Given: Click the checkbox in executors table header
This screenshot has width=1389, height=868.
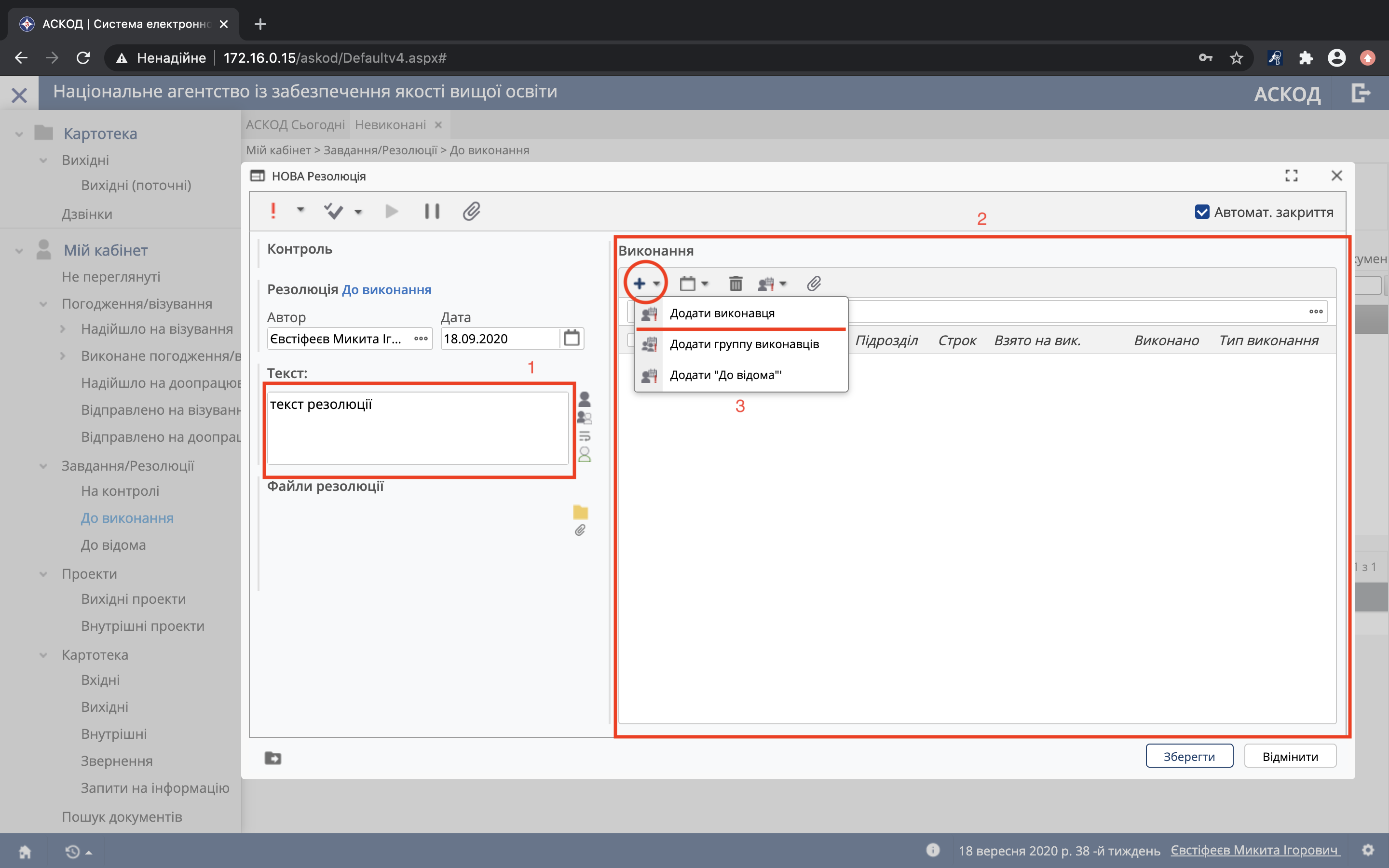Looking at the screenshot, I should coord(630,340).
